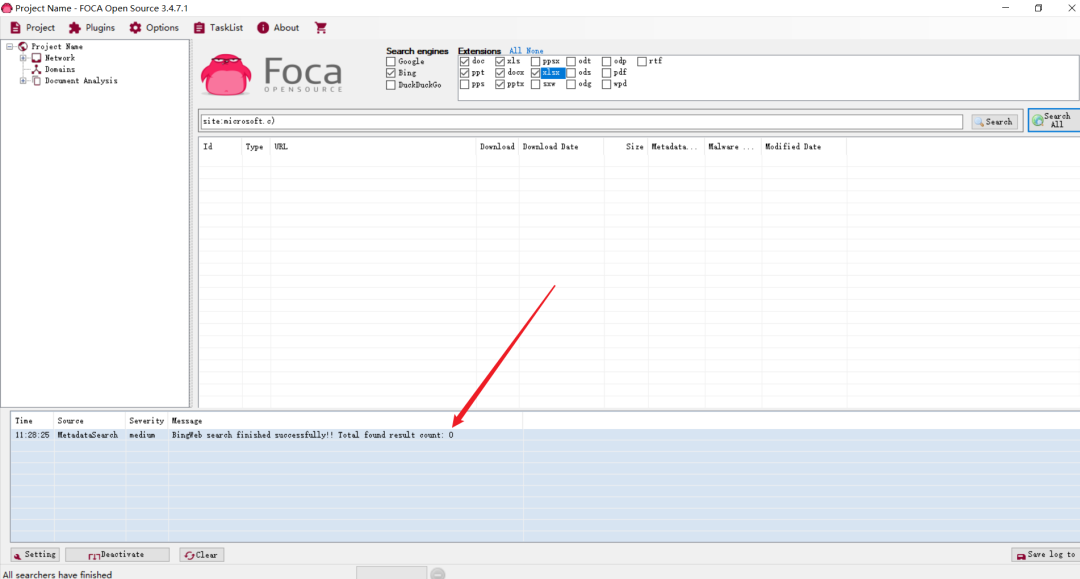
Task: Check the odt extension
Action: click(x=571, y=61)
